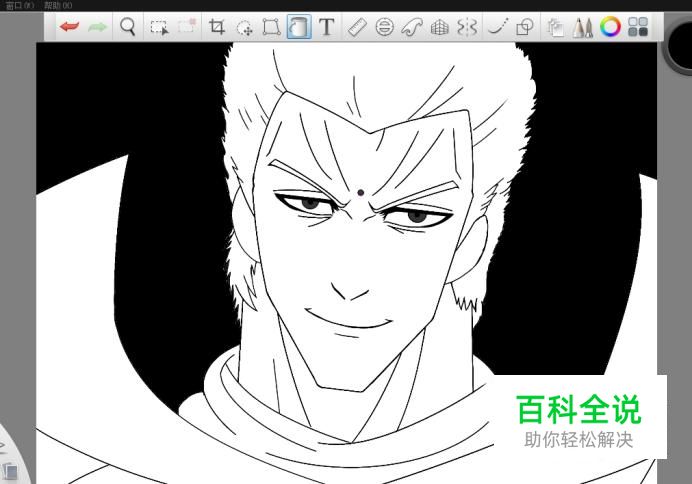Enable the Ellipse guide
This screenshot has width=692, height=484.
click(x=384, y=27)
